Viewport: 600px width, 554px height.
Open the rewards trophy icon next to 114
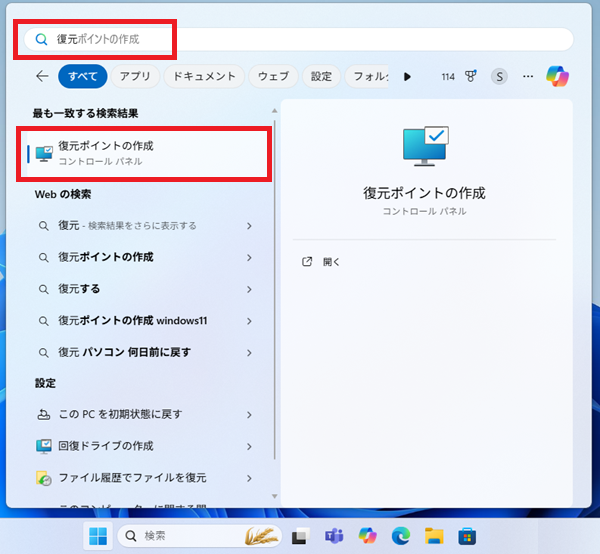[x=471, y=77]
